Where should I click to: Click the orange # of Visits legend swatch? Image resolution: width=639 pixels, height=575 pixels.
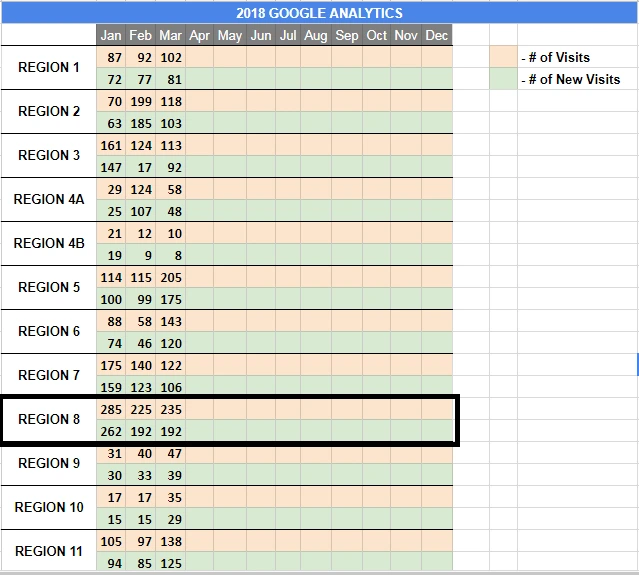[x=503, y=57]
